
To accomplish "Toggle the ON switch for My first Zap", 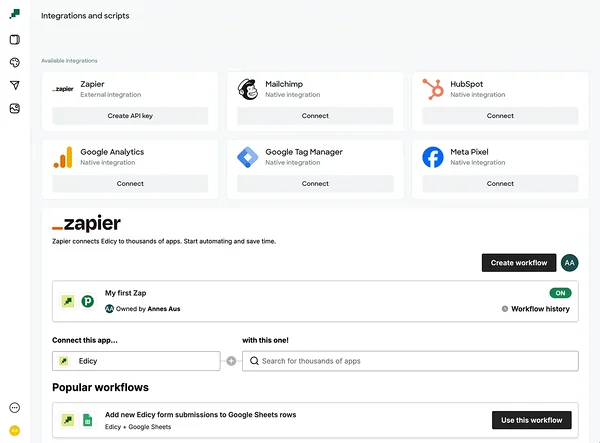I will pos(560,293).
